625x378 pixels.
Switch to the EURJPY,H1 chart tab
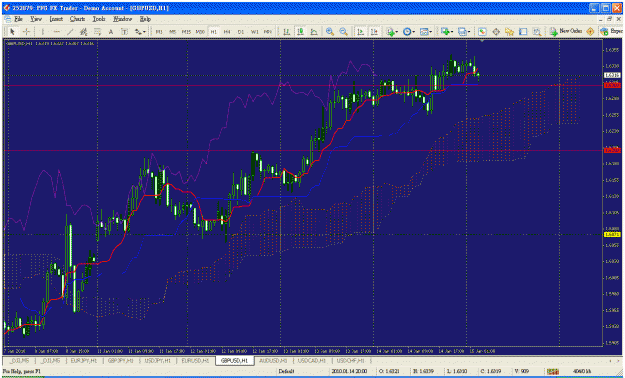83,360
